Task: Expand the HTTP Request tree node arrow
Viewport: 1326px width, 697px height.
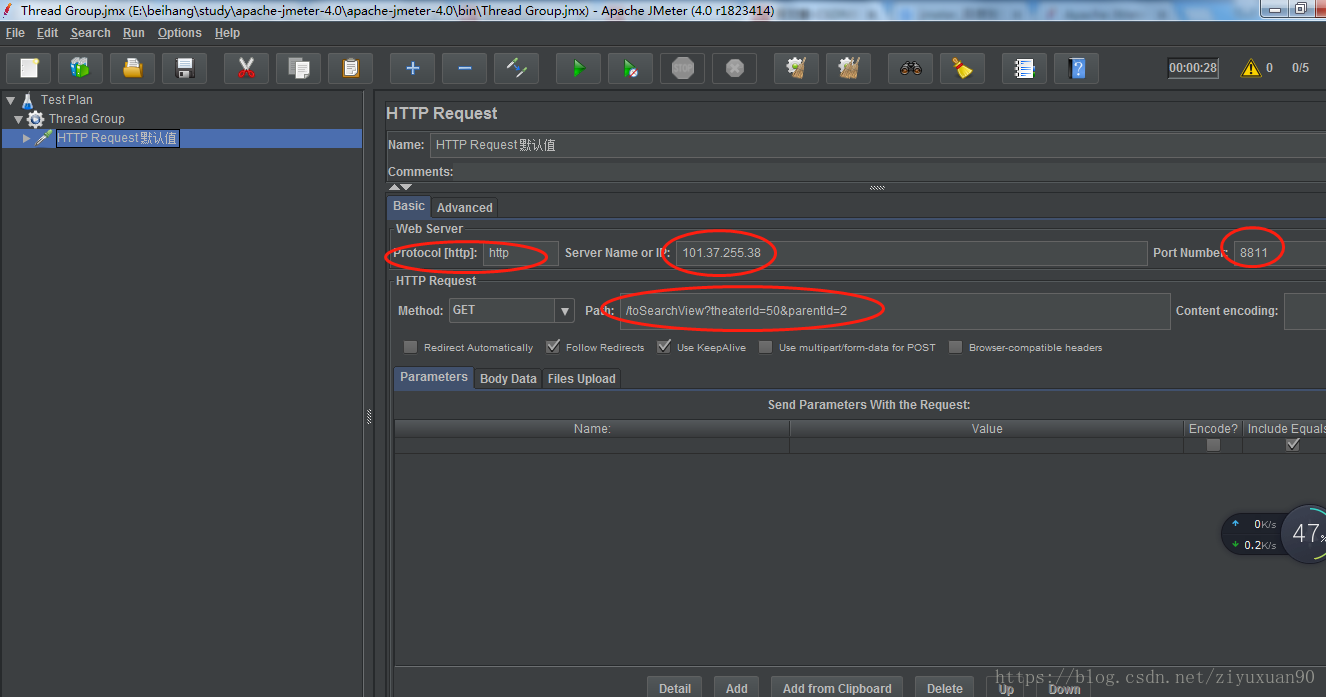Action: coord(27,138)
